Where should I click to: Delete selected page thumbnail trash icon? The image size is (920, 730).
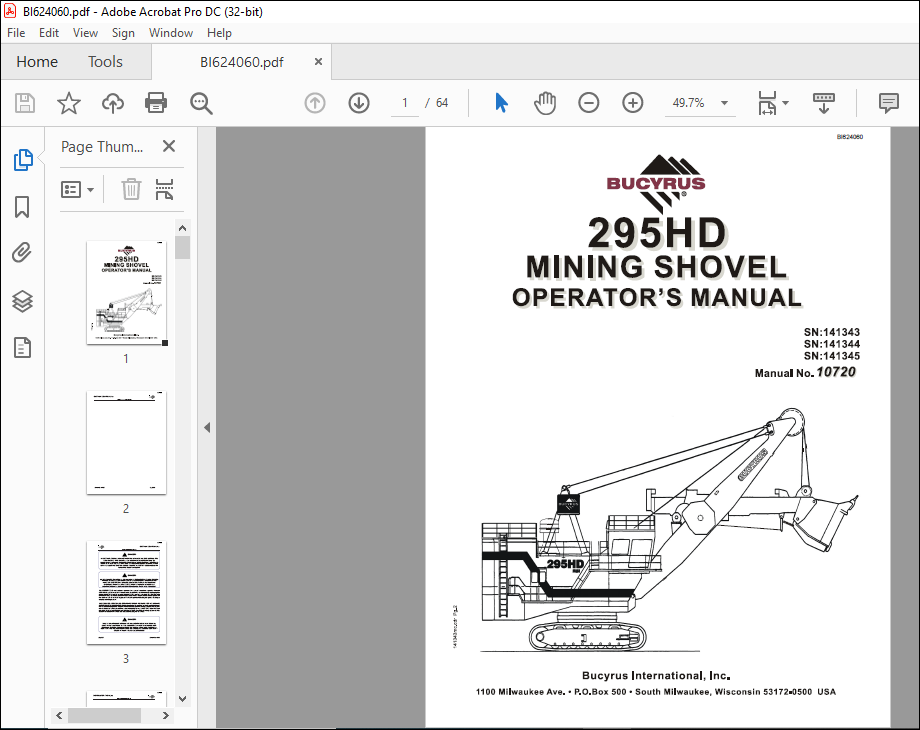[x=131, y=190]
